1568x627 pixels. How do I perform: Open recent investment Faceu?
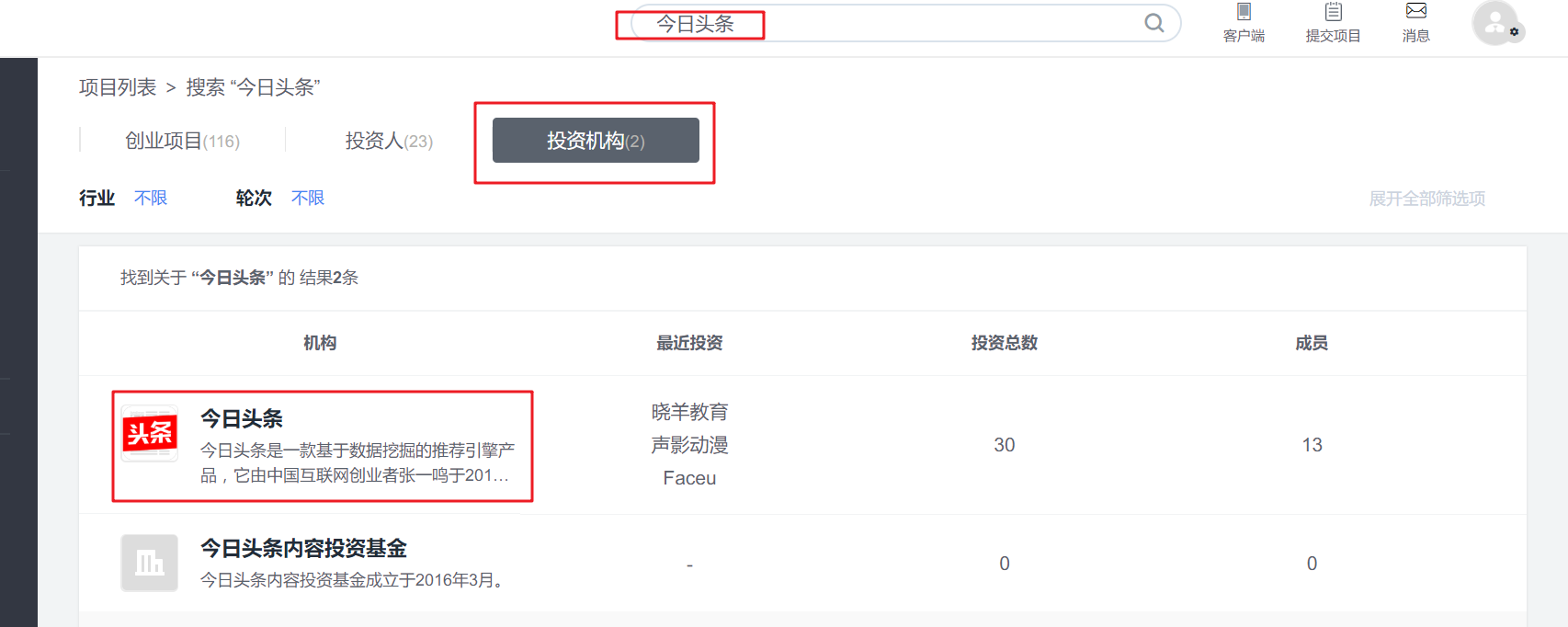point(689,478)
